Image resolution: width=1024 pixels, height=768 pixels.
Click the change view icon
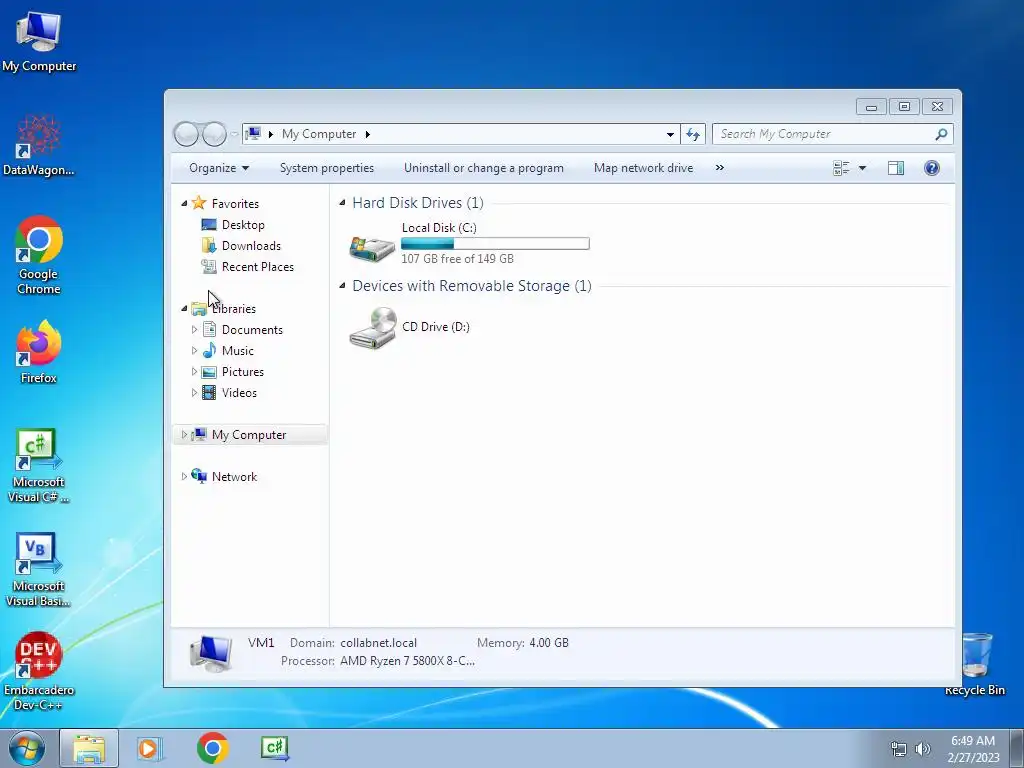point(841,168)
